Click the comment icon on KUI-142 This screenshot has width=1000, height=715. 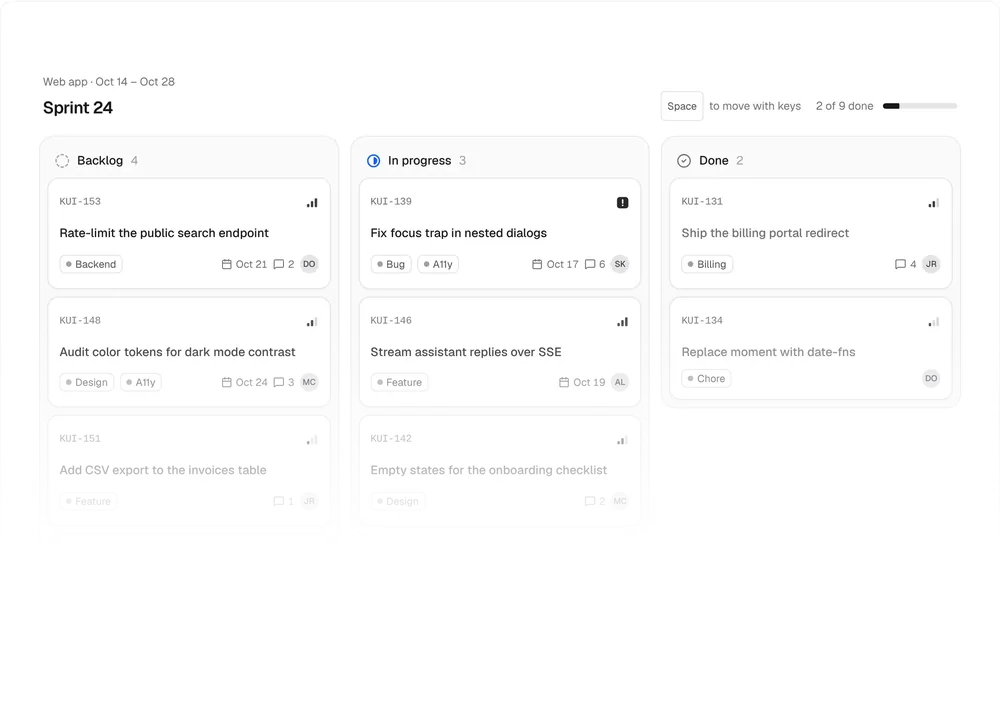click(x=590, y=501)
